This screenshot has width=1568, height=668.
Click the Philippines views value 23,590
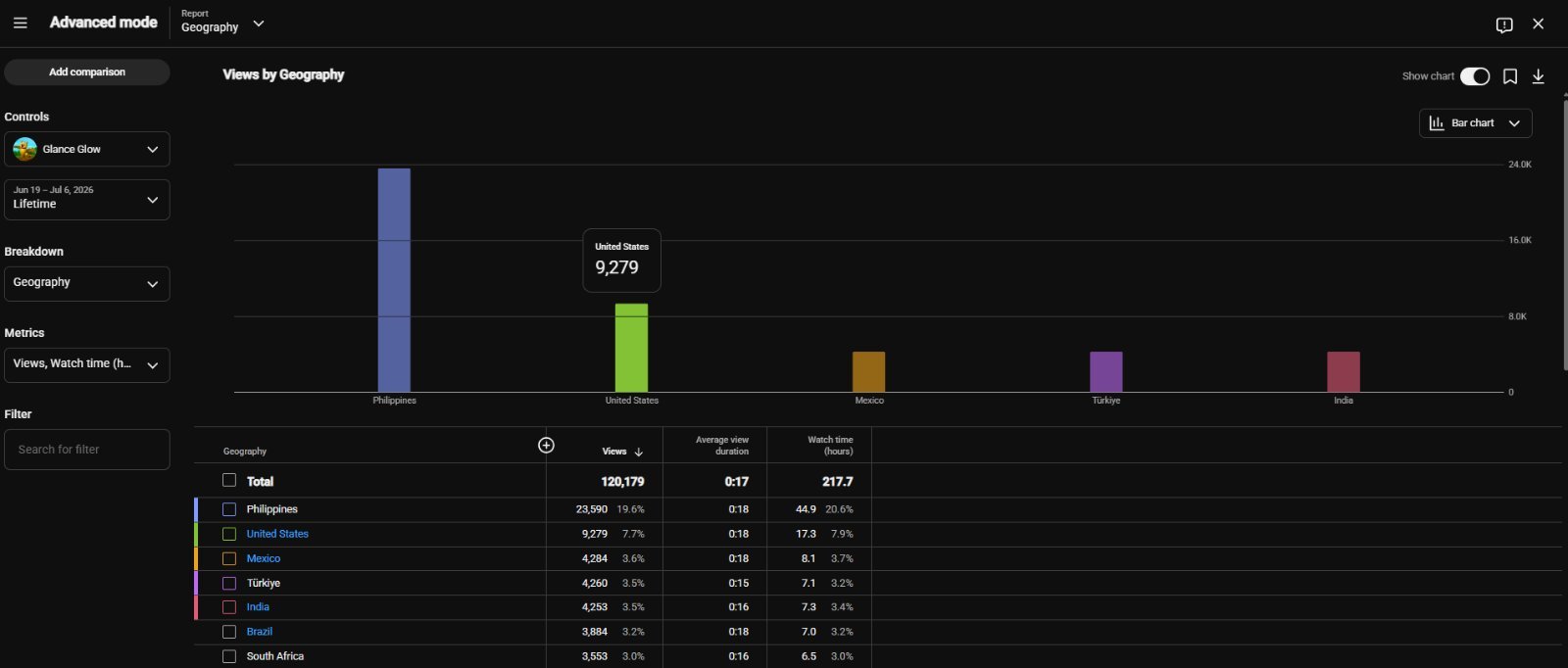(x=592, y=509)
